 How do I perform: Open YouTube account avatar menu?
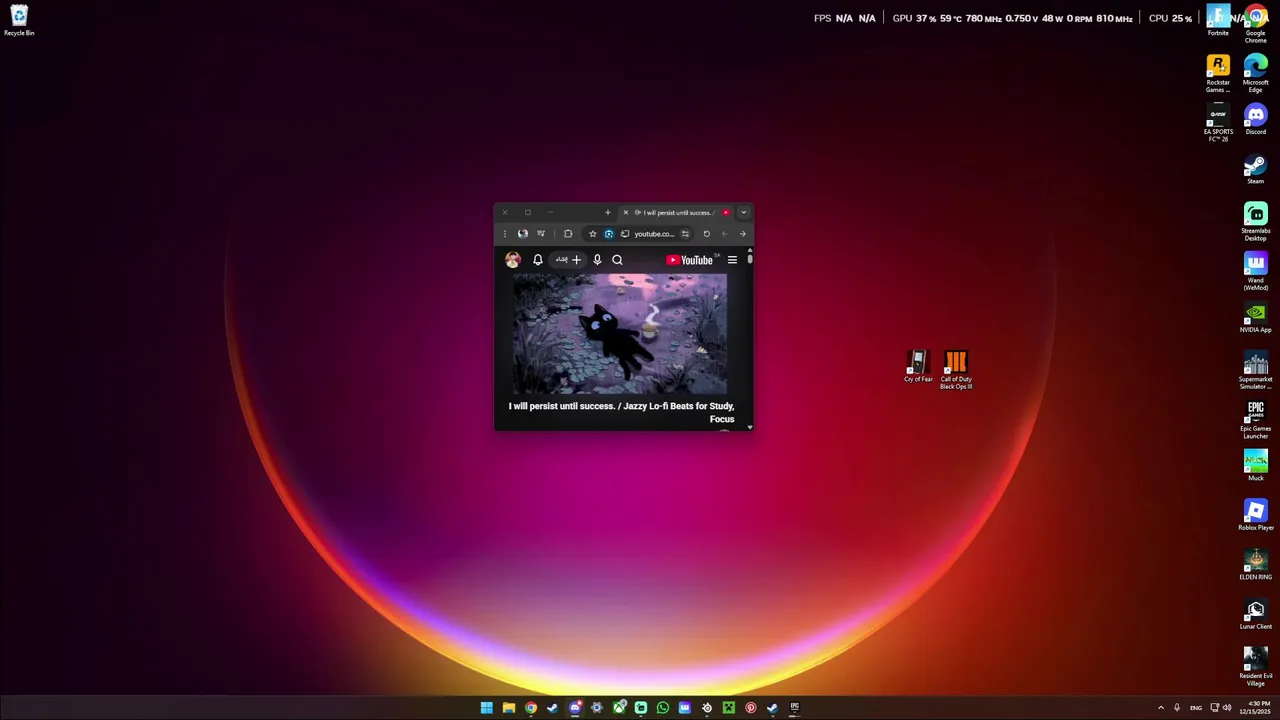click(513, 260)
